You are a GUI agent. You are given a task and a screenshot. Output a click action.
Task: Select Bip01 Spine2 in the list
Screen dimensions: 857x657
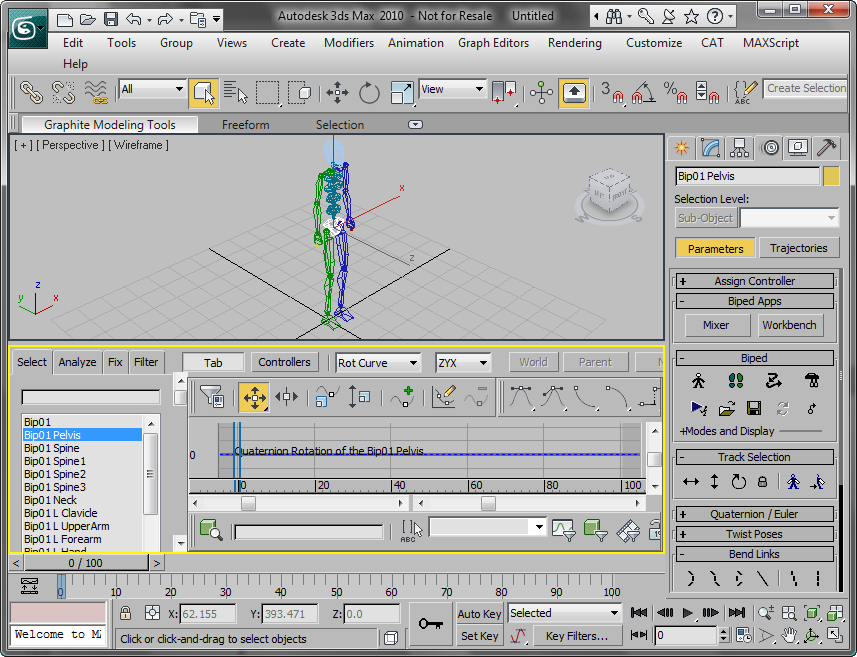click(55, 474)
